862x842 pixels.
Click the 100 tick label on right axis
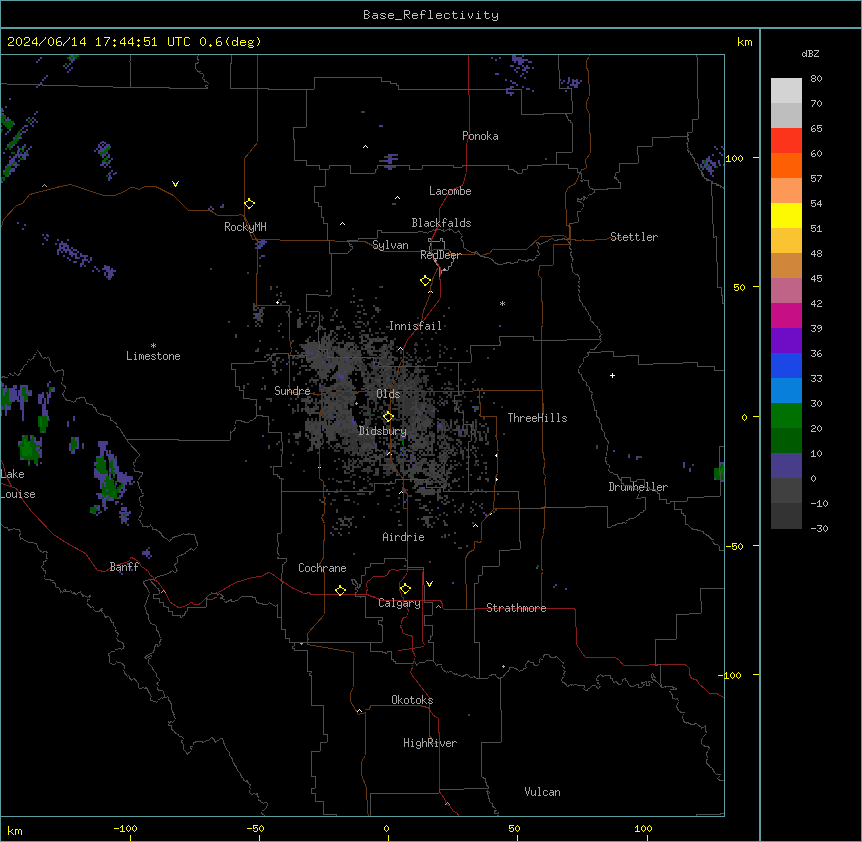734,158
